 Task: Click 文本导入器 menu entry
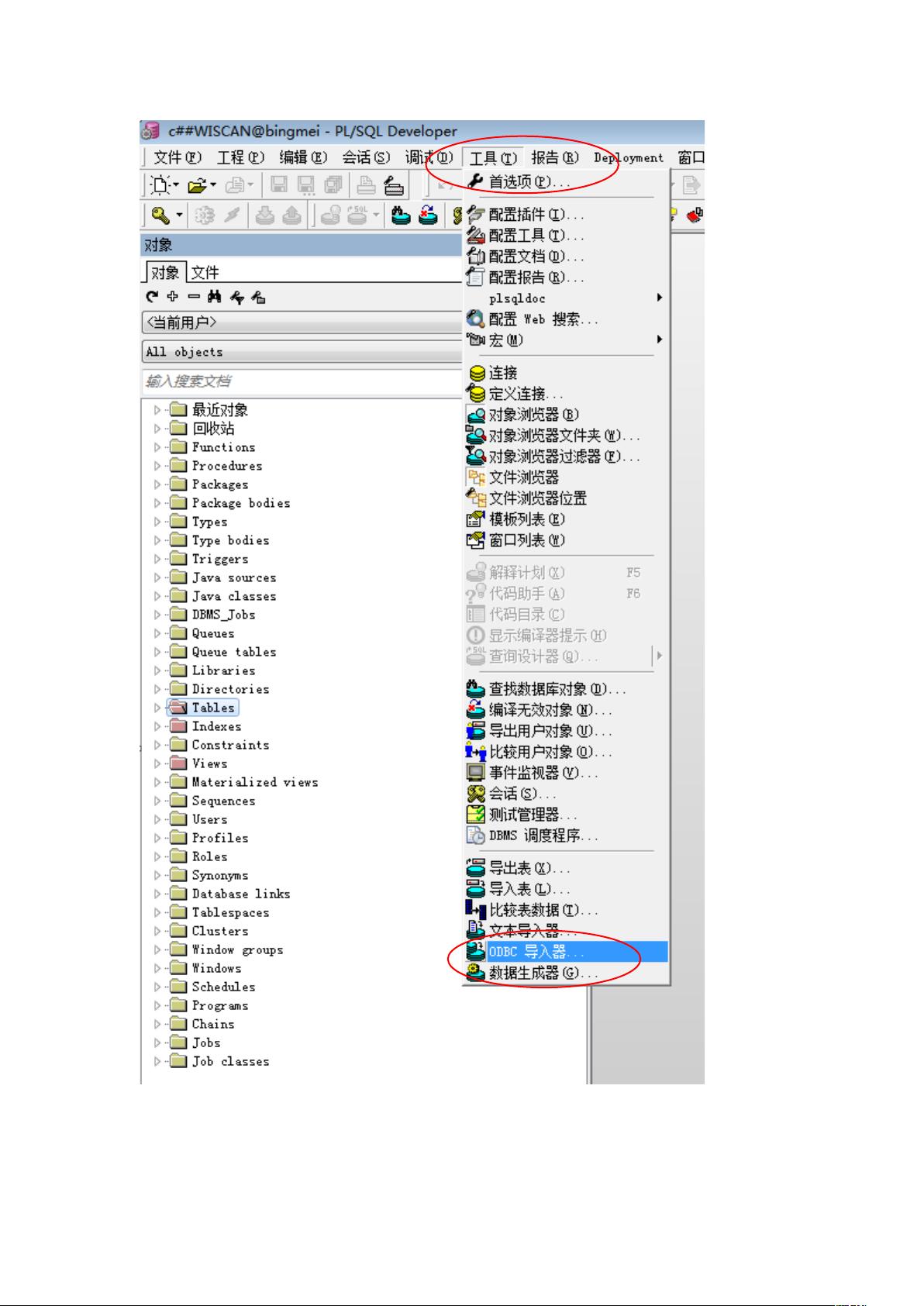(566, 931)
